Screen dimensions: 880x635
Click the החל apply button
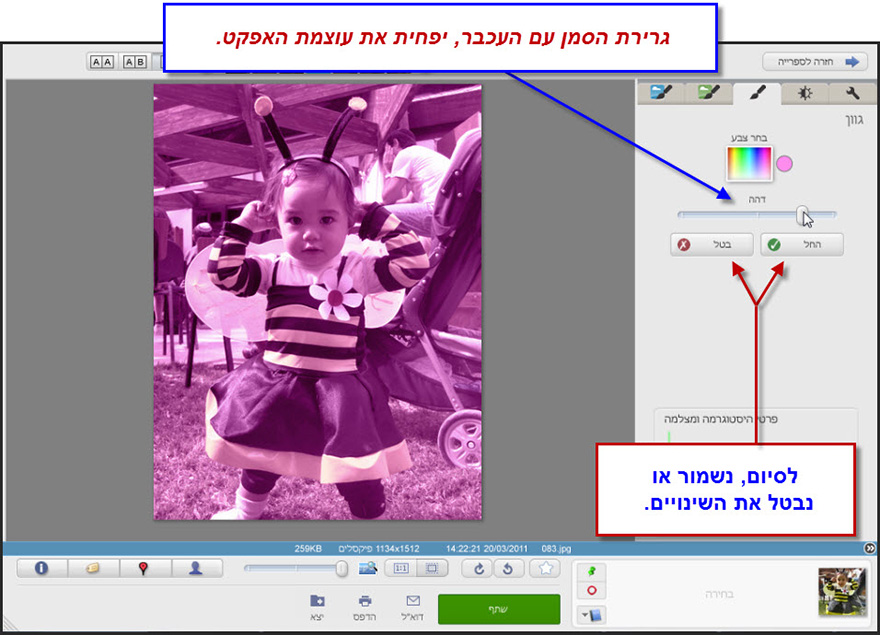click(x=800, y=244)
